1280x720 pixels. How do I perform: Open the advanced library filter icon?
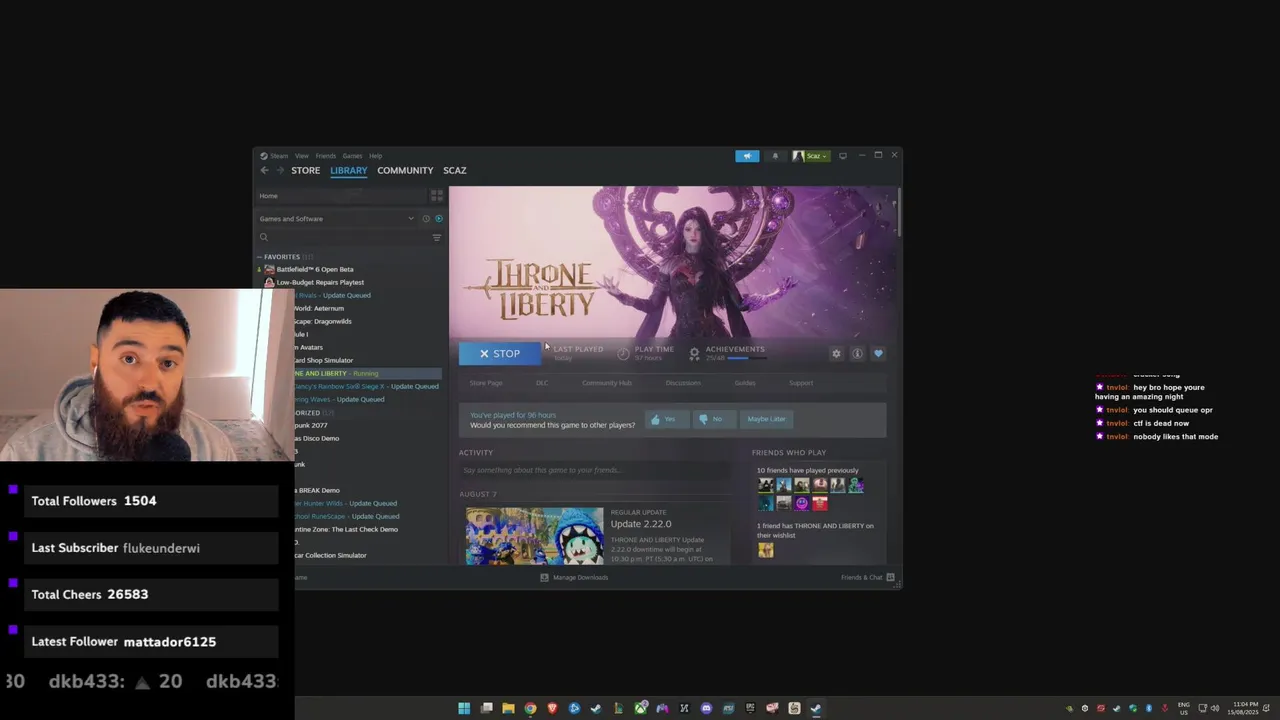pos(437,237)
